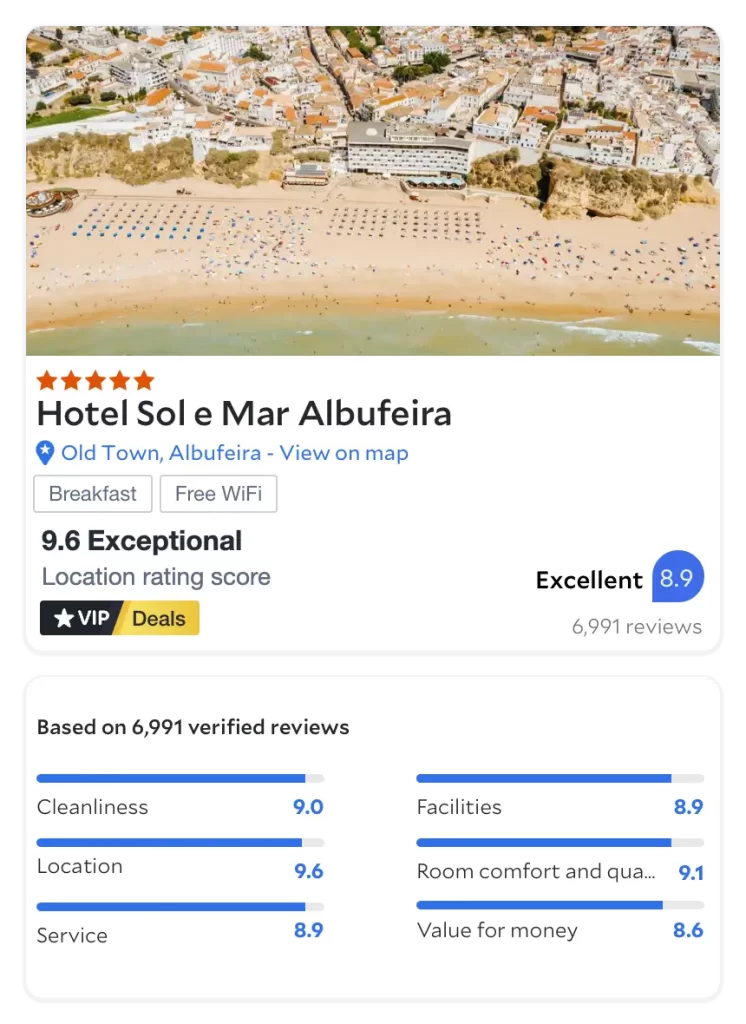The image size is (746, 1024).
Task: Click the Value for money bar
Action: 560,905
